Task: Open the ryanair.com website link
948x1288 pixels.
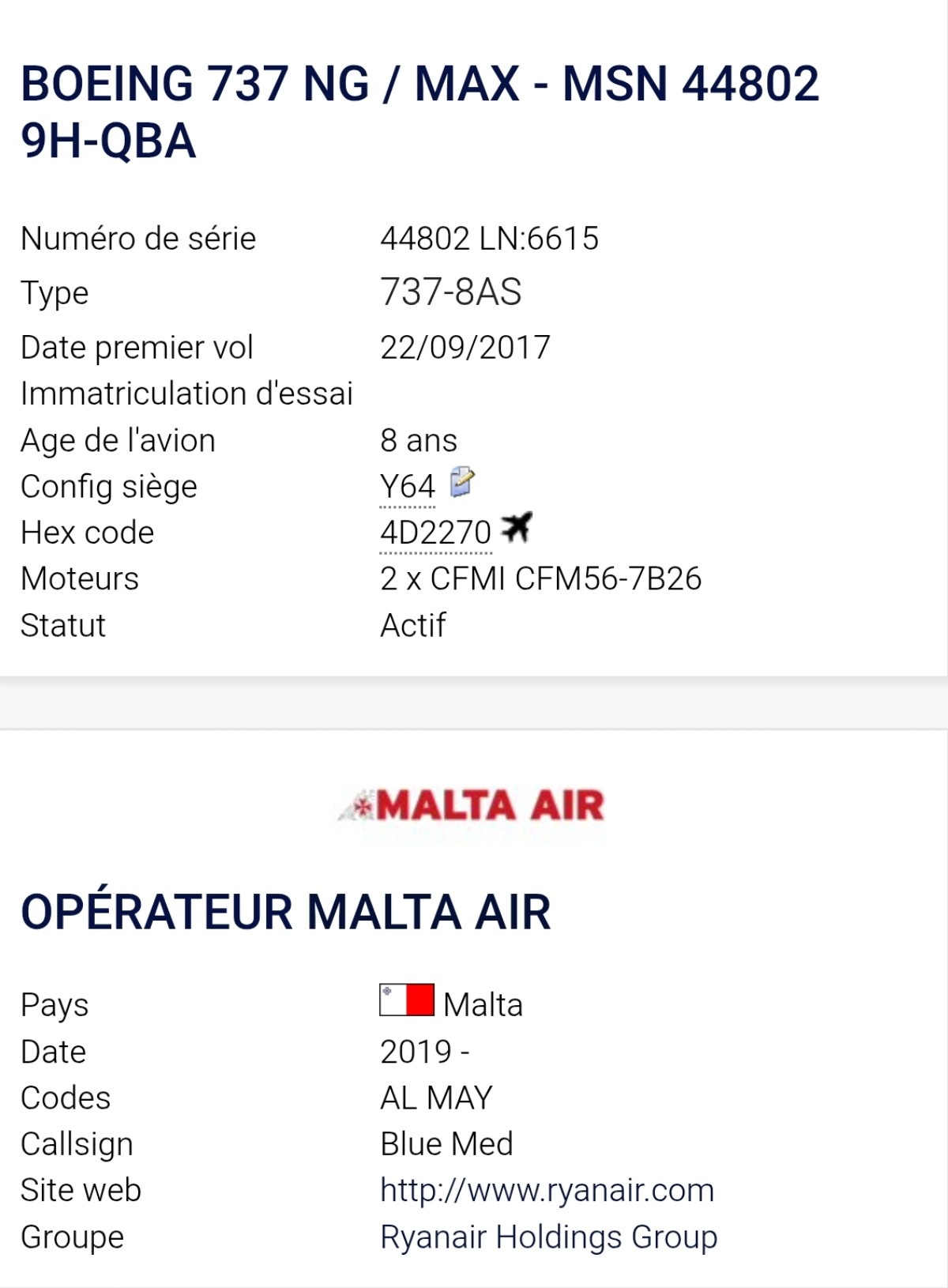Action: click(547, 1190)
